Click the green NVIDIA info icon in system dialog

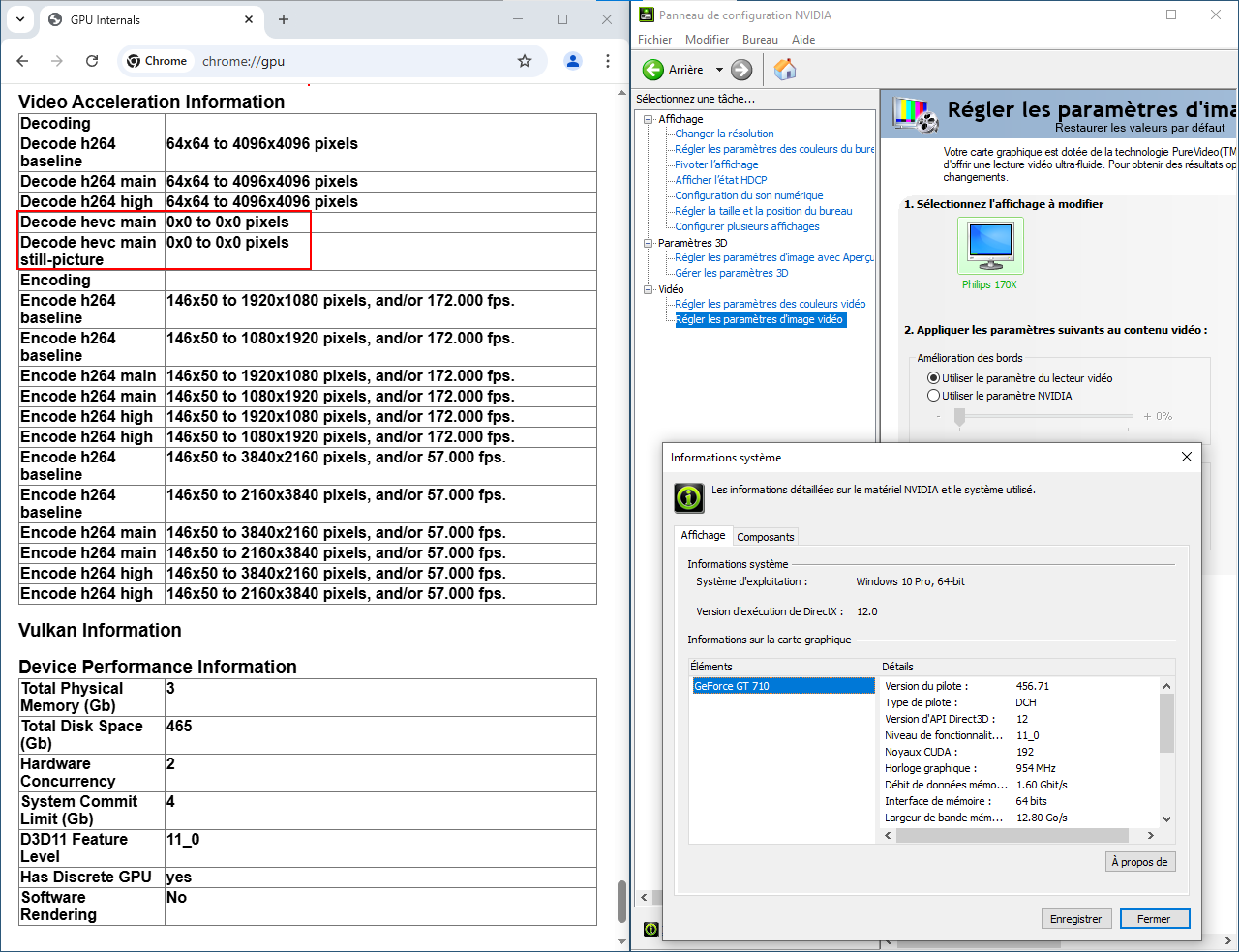(x=689, y=497)
